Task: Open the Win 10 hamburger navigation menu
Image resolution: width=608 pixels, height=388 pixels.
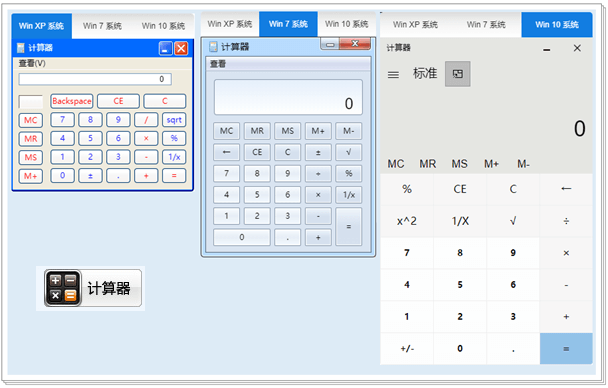Action: pyautogui.click(x=393, y=74)
